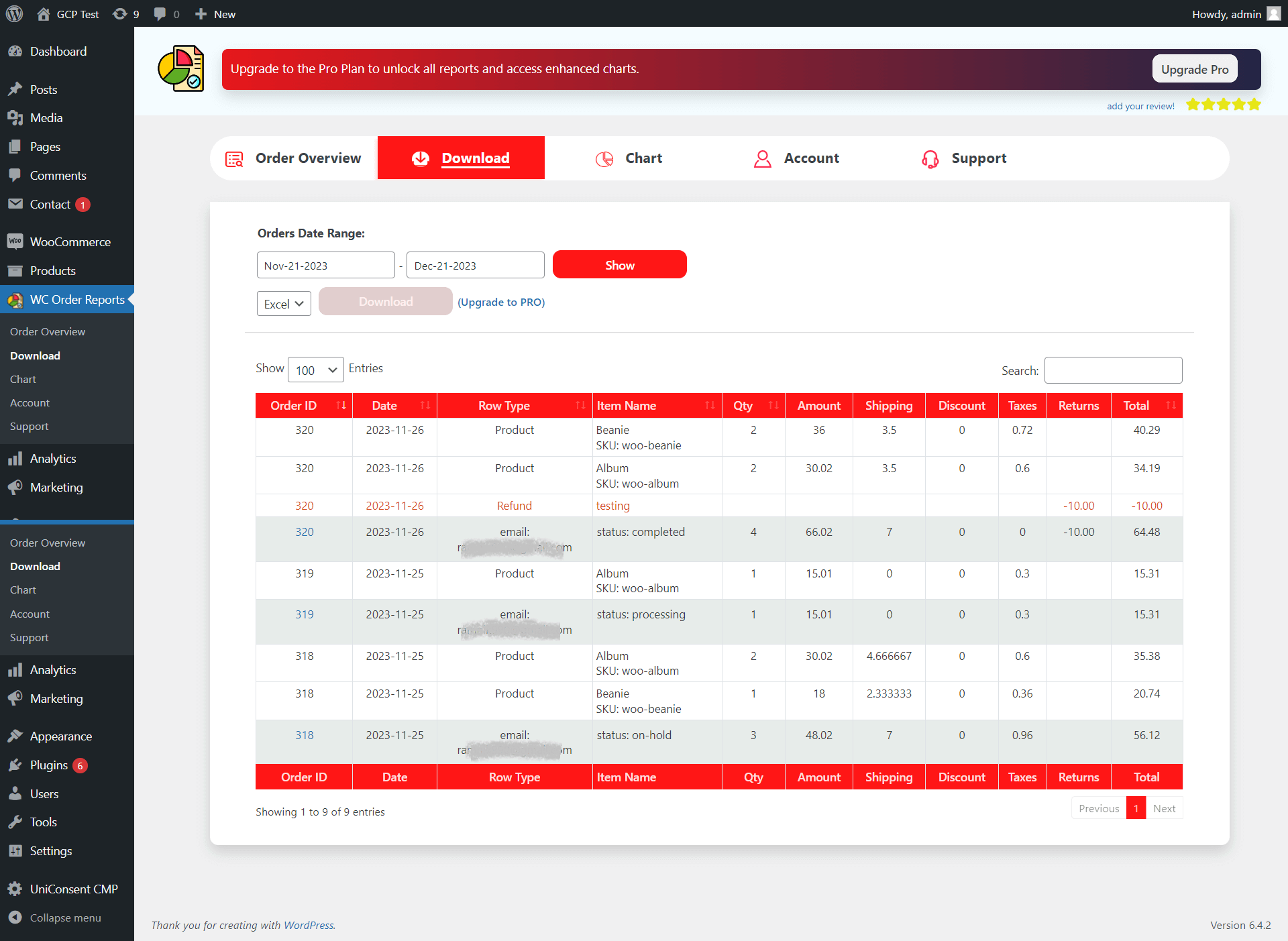
Task: Expand the Show 100 entries dropdown
Action: (x=315, y=370)
